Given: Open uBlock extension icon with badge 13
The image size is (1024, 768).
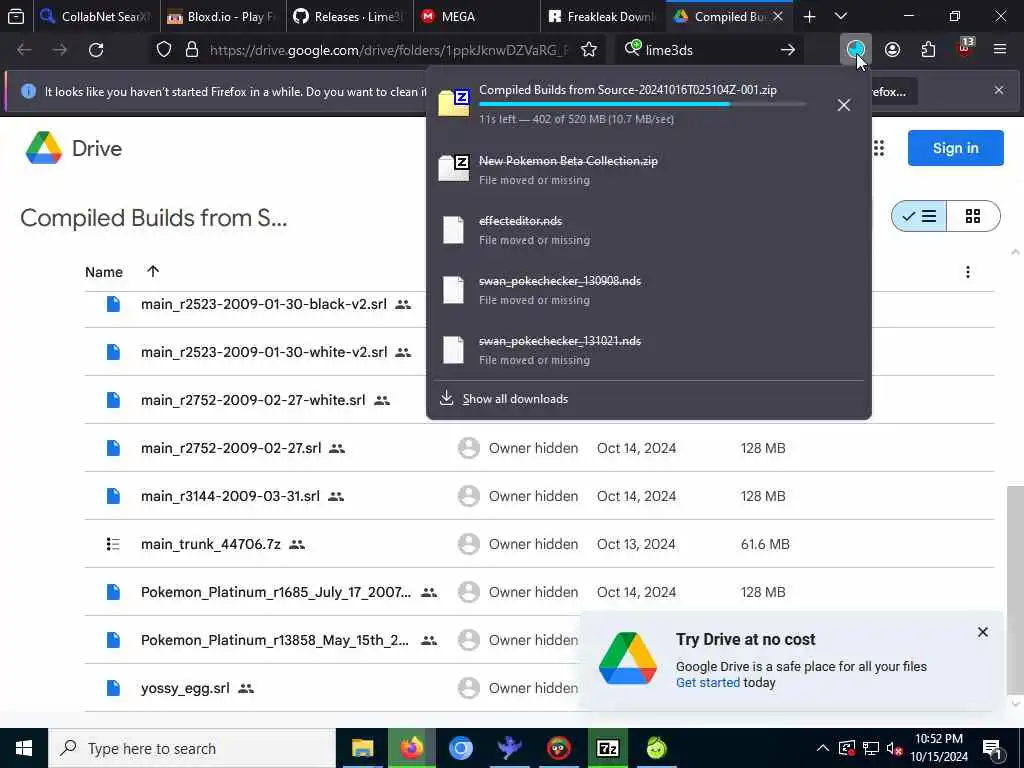Looking at the screenshot, I should pyautogui.click(x=965, y=48).
